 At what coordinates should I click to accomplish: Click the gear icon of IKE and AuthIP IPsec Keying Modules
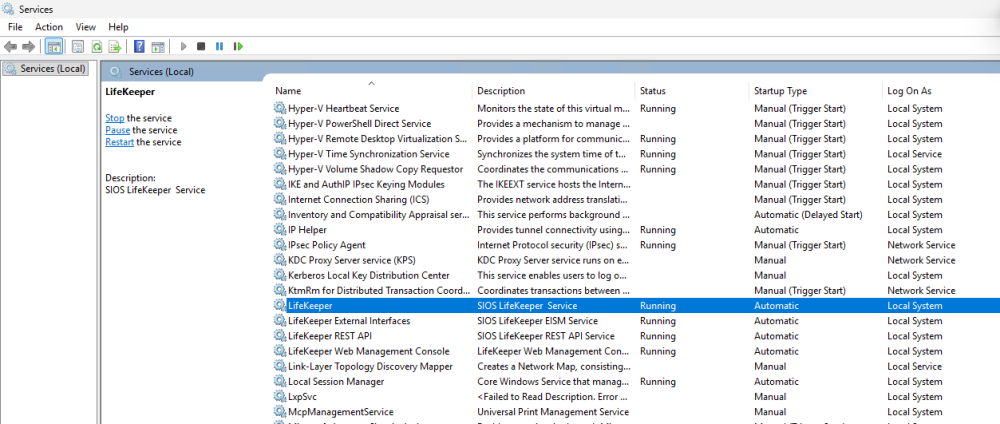coord(279,184)
